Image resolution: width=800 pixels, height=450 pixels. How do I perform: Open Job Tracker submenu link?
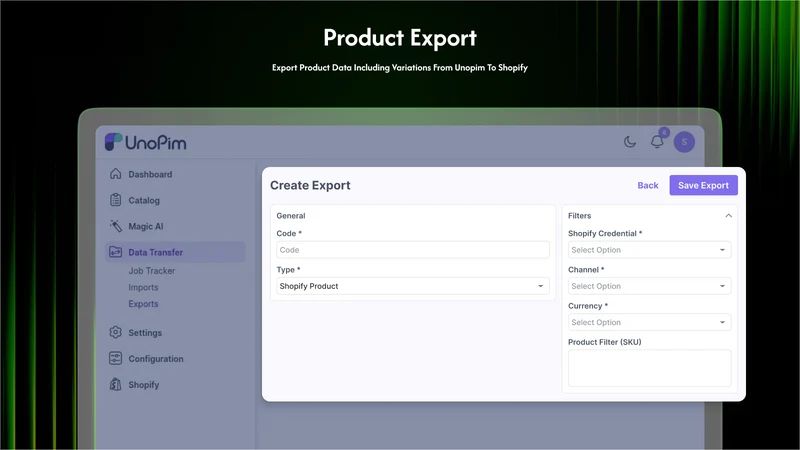coord(152,271)
